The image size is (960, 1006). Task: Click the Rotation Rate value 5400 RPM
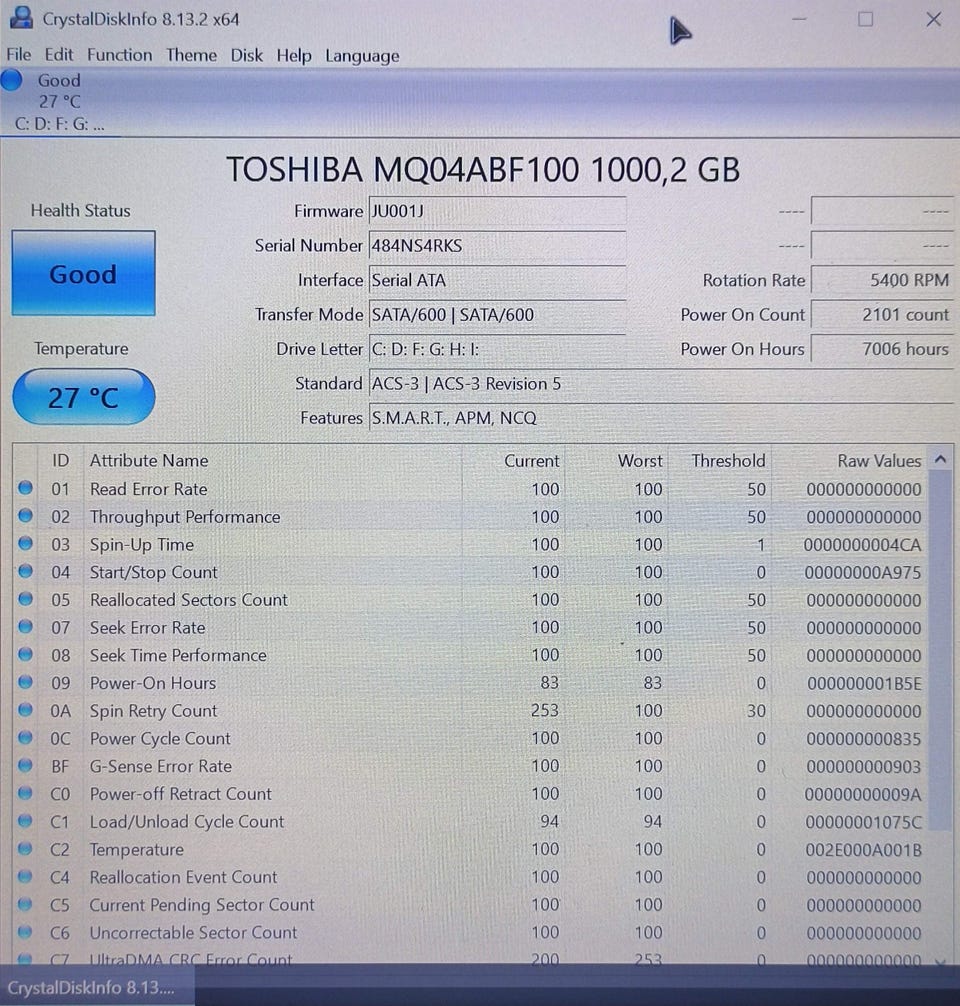882,280
